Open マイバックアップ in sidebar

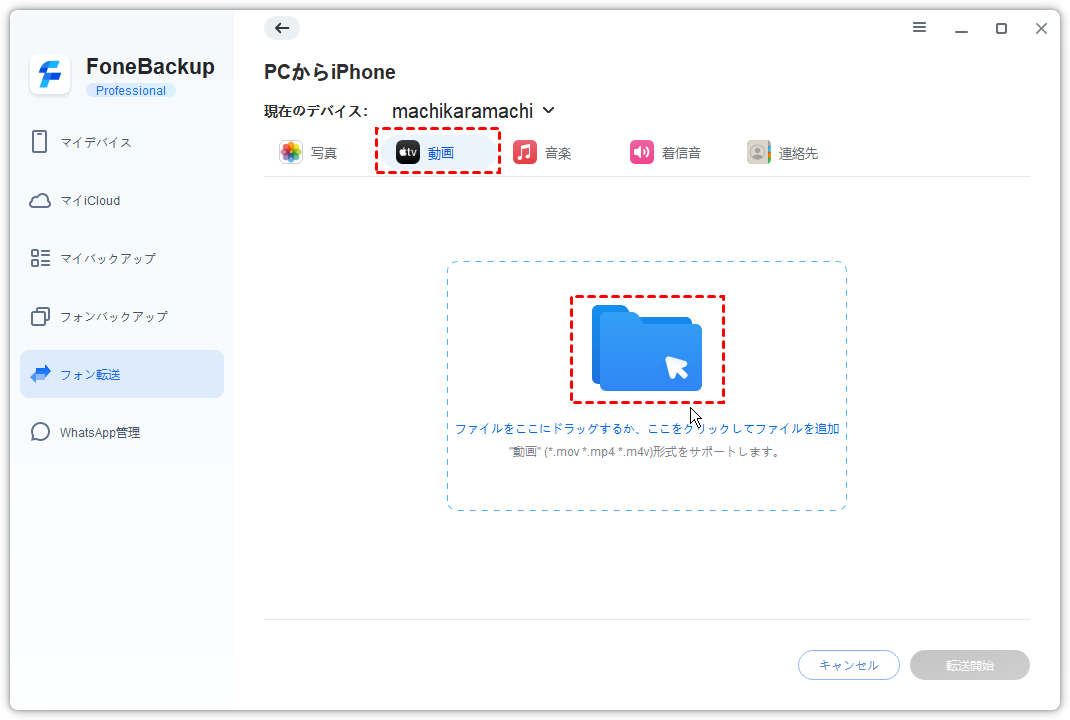[x=121, y=258]
